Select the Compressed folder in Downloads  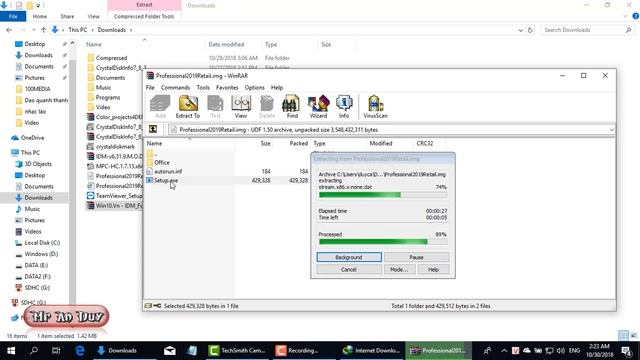[x=111, y=58]
